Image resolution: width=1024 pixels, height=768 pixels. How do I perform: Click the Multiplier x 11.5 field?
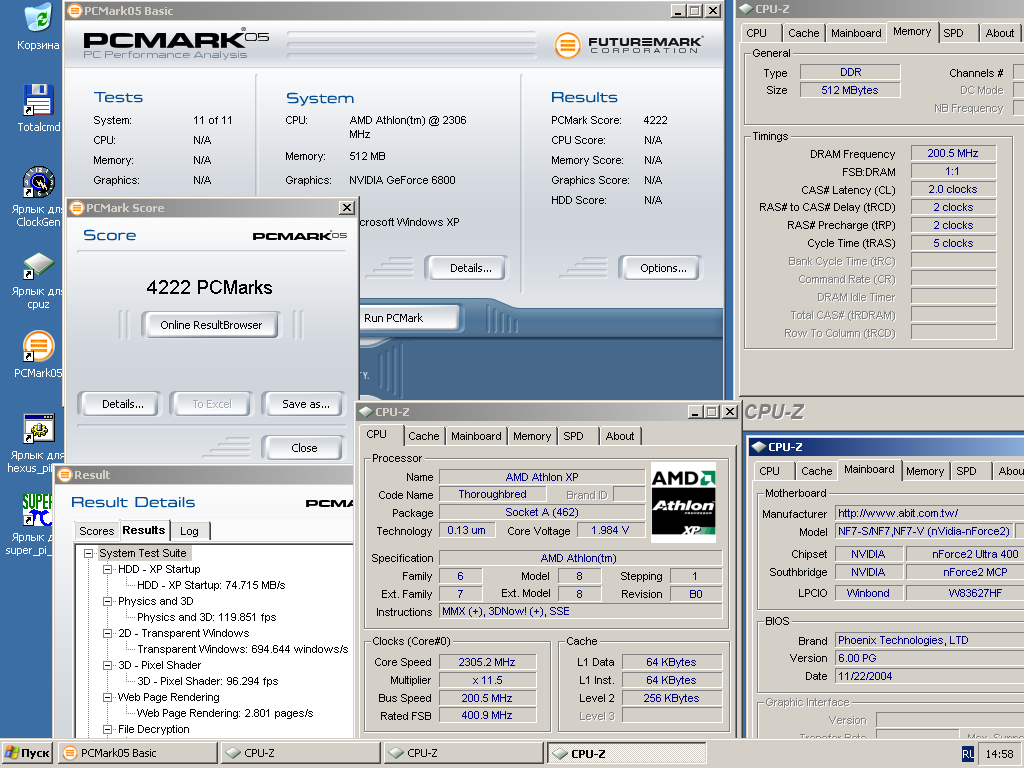click(x=487, y=680)
